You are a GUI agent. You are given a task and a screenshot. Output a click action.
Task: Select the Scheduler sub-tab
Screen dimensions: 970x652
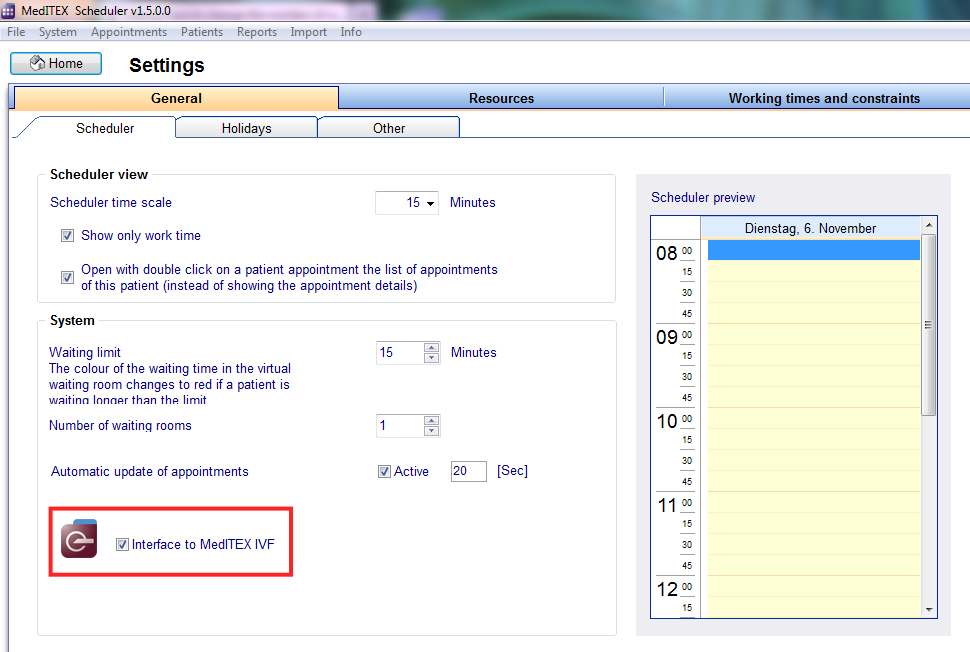click(x=105, y=128)
